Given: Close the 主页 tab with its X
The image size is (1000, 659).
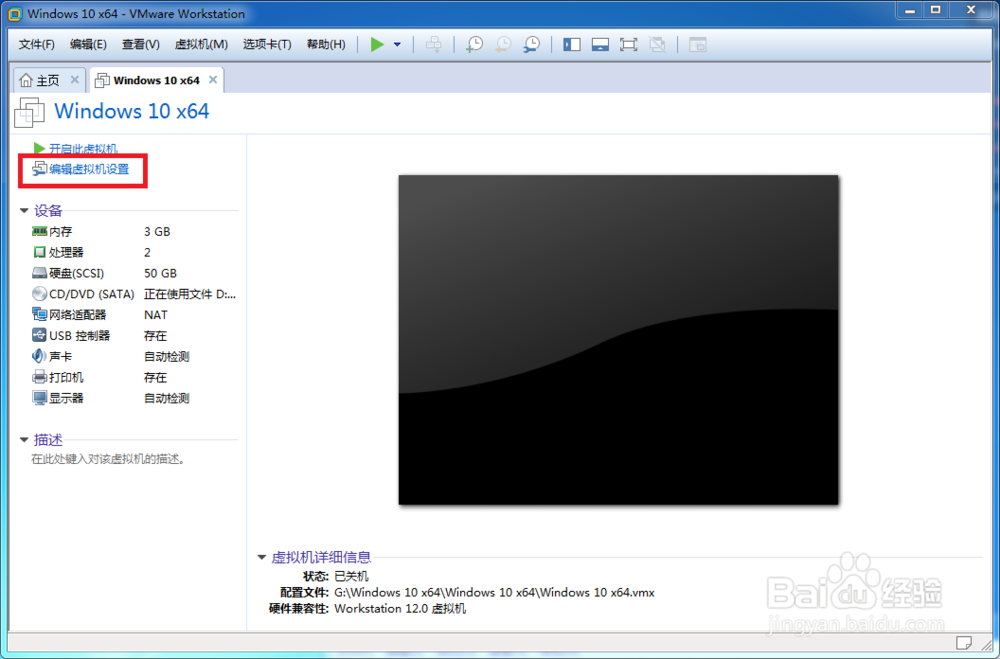Looking at the screenshot, I should pos(75,80).
